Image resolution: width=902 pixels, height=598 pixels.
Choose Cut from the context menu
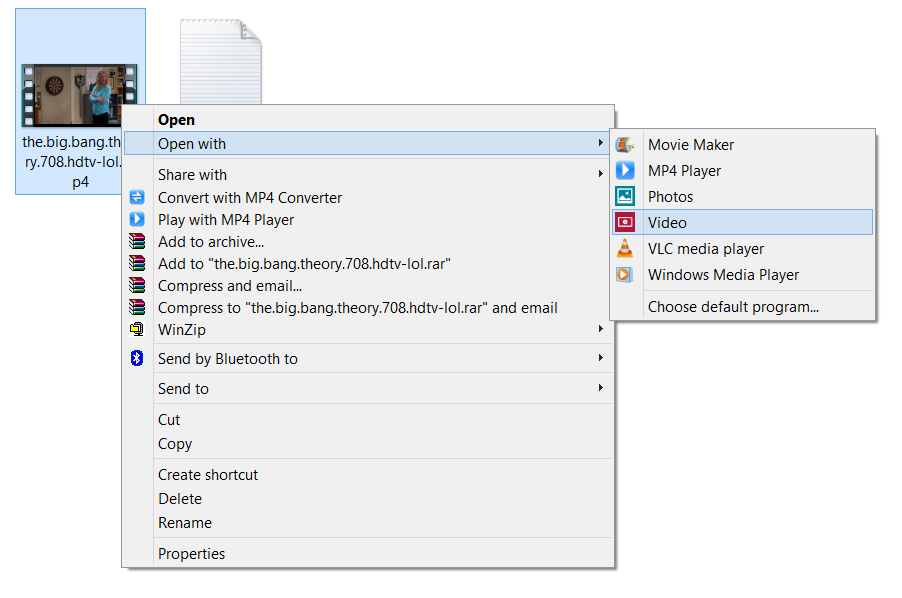pos(368,420)
